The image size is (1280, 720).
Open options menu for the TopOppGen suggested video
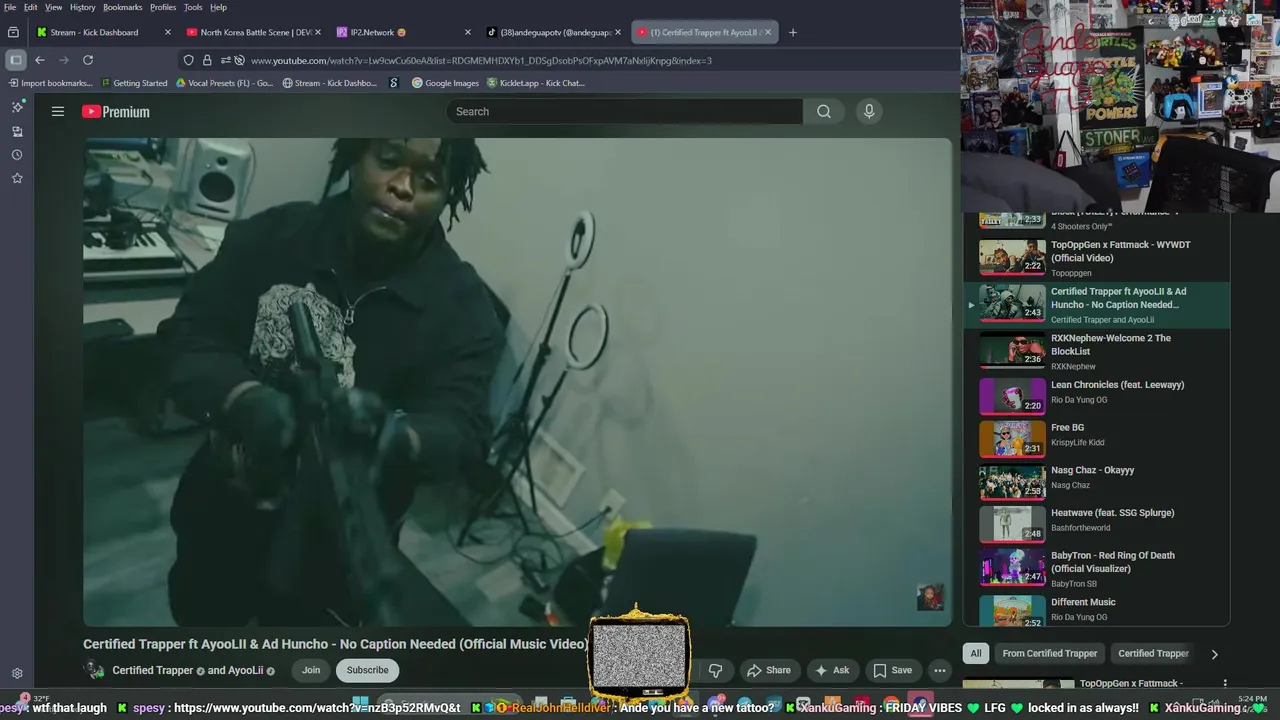click(1225, 684)
